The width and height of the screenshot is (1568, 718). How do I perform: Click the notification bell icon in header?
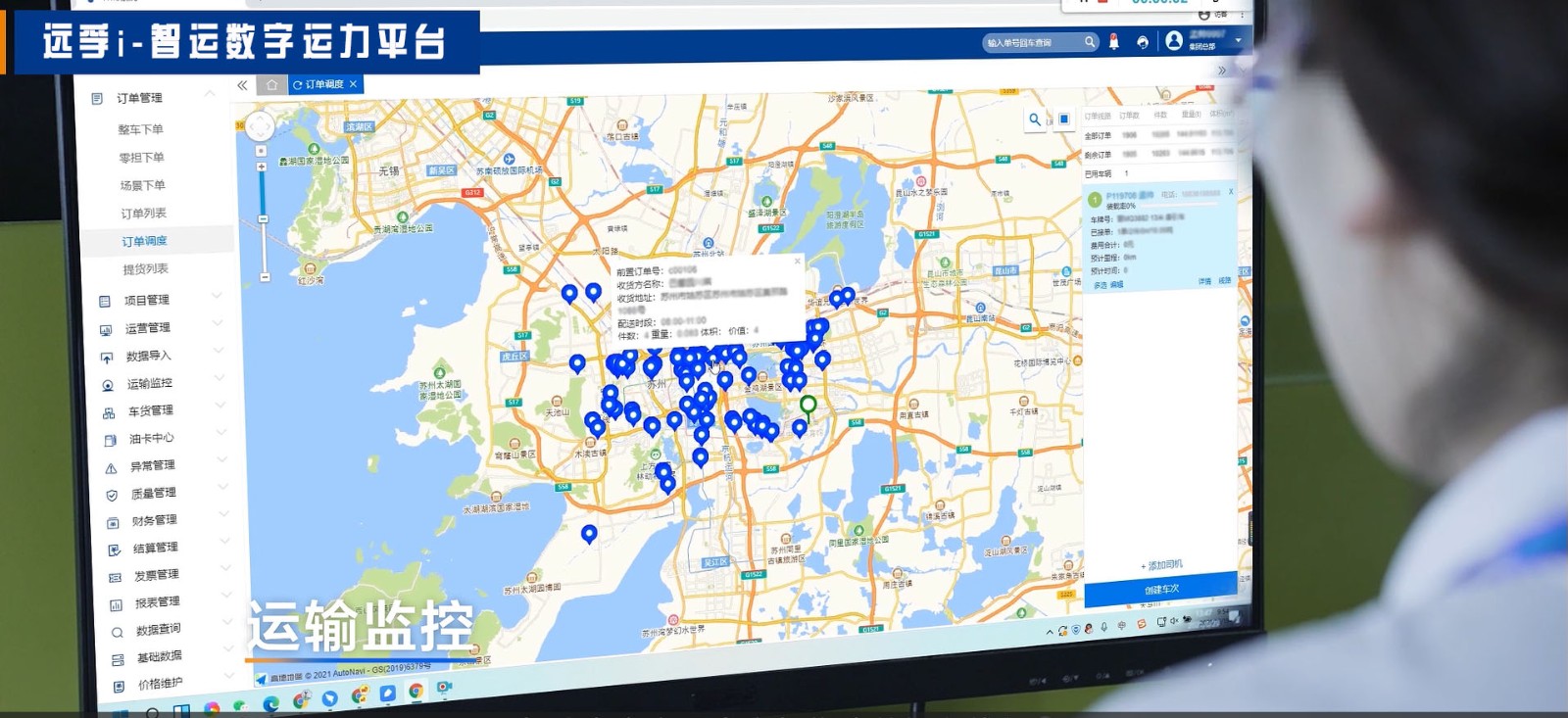1113,41
